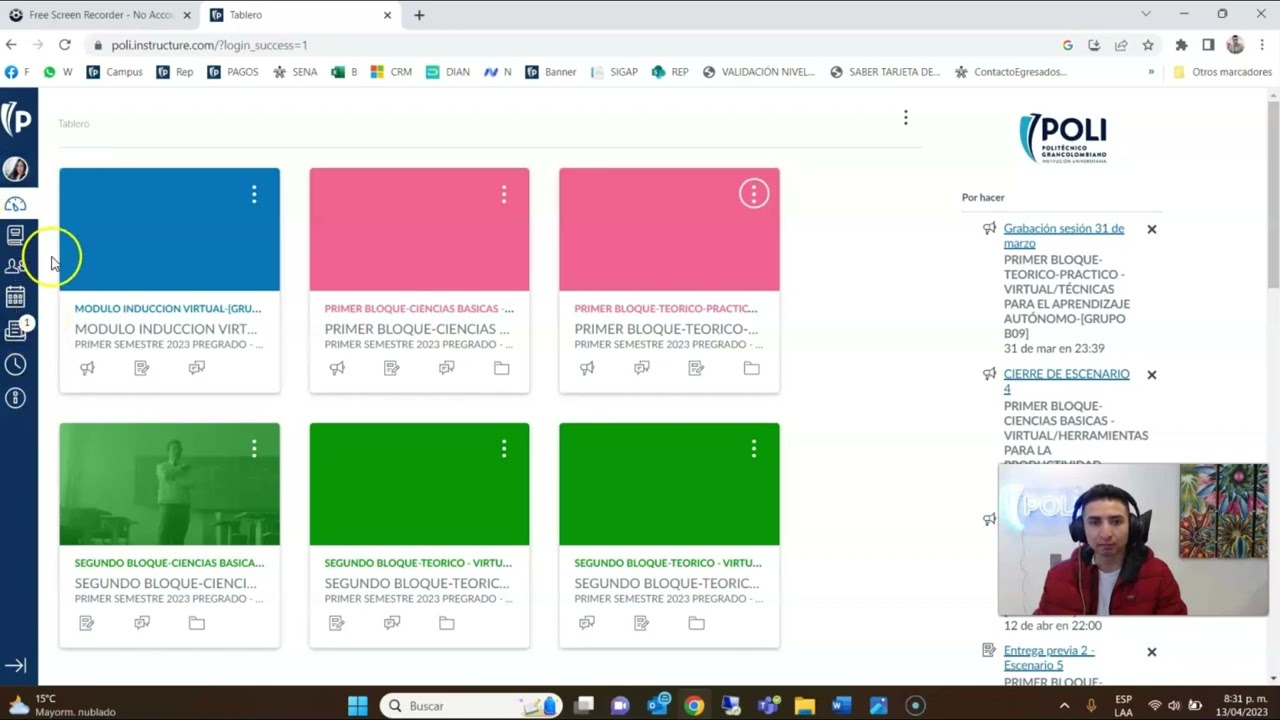Open announcements icon on PRIMER BLOQUE-TEORICO-PRACTICO card
Image resolution: width=1280 pixels, height=720 pixels.
[587, 368]
